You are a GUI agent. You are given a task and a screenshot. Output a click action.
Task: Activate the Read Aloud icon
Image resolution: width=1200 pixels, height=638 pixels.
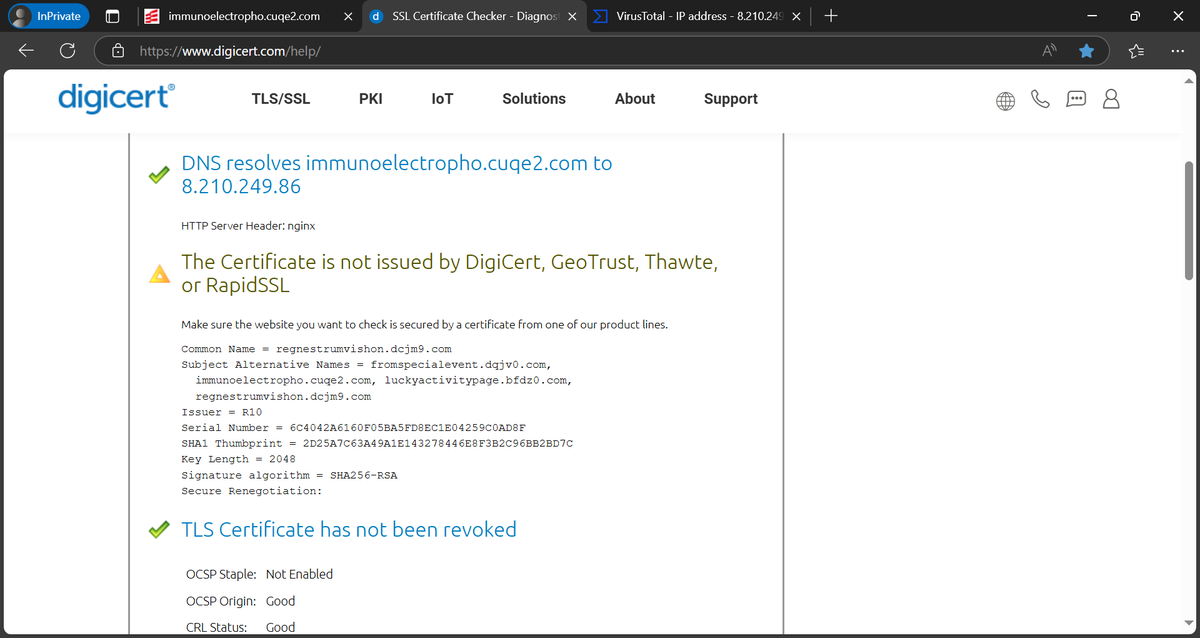[x=1050, y=50]
